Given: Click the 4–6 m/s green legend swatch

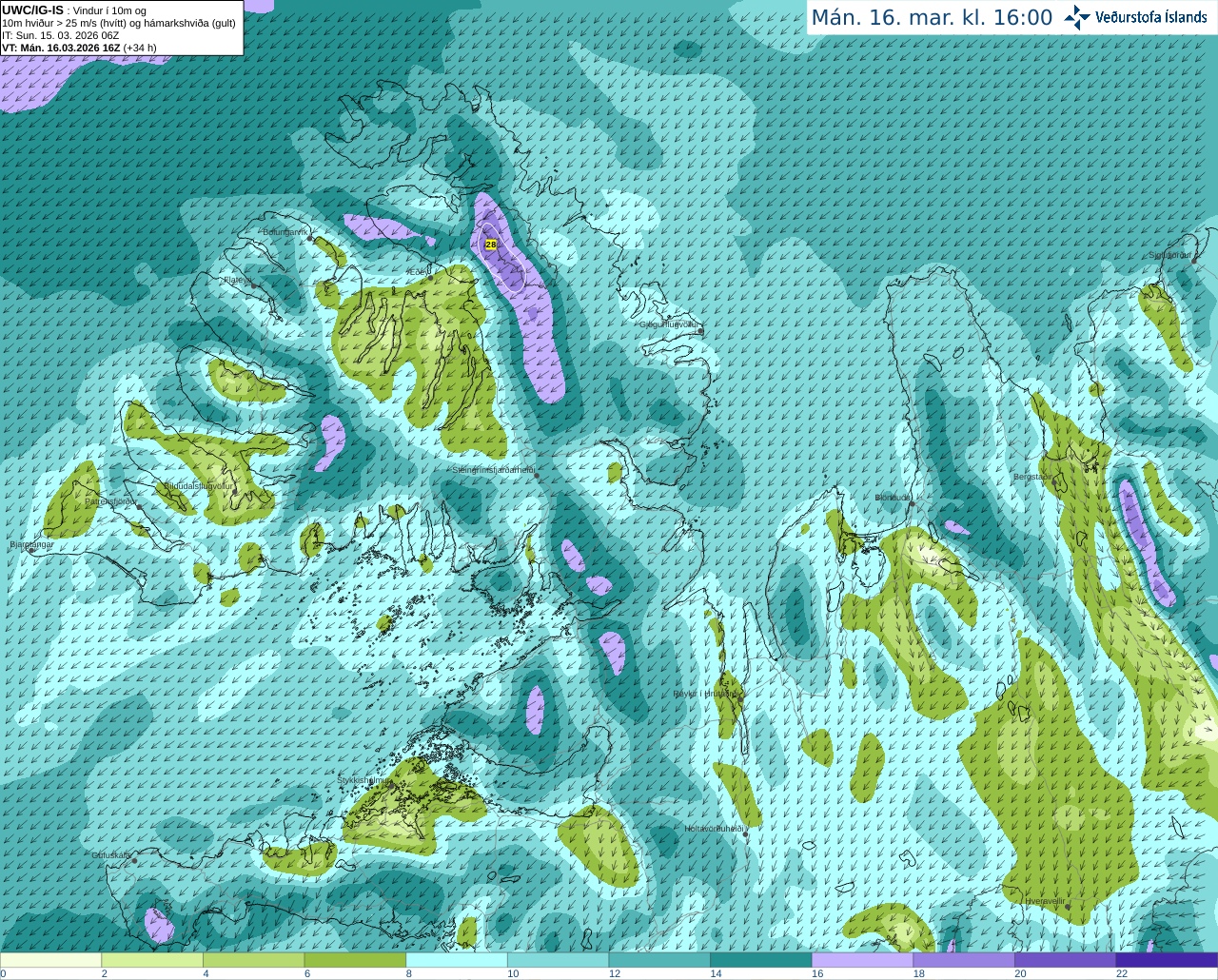Looking at the screenshot, I should (253, 960).
